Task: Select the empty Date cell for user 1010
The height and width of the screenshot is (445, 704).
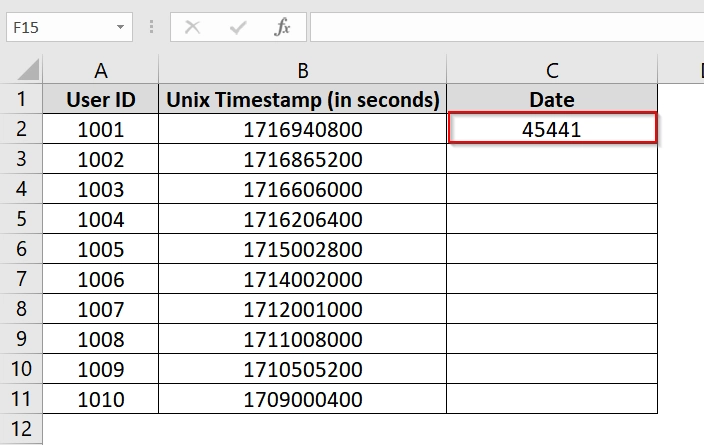Action: click(552, 399)
